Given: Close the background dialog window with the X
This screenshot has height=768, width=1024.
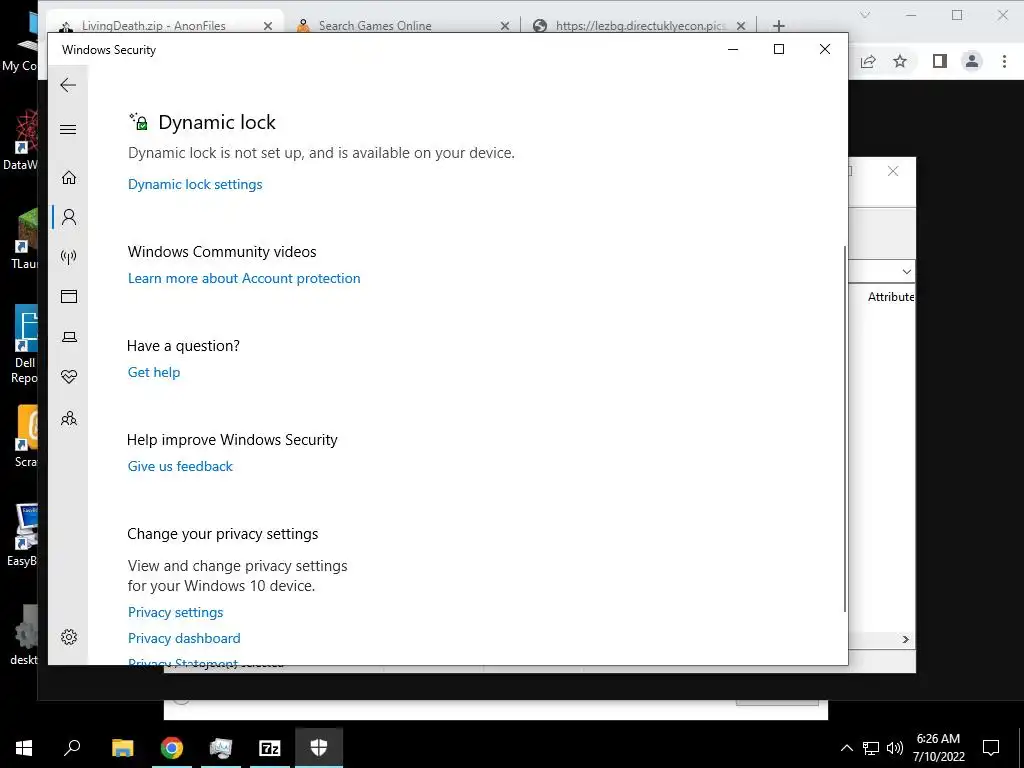Looking at the screenshot, I should [893, 171].
